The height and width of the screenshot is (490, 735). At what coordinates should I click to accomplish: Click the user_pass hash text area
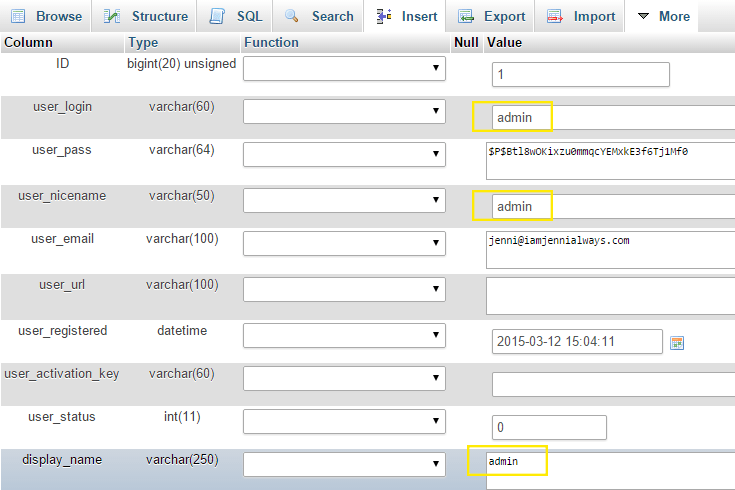(610, 159)
